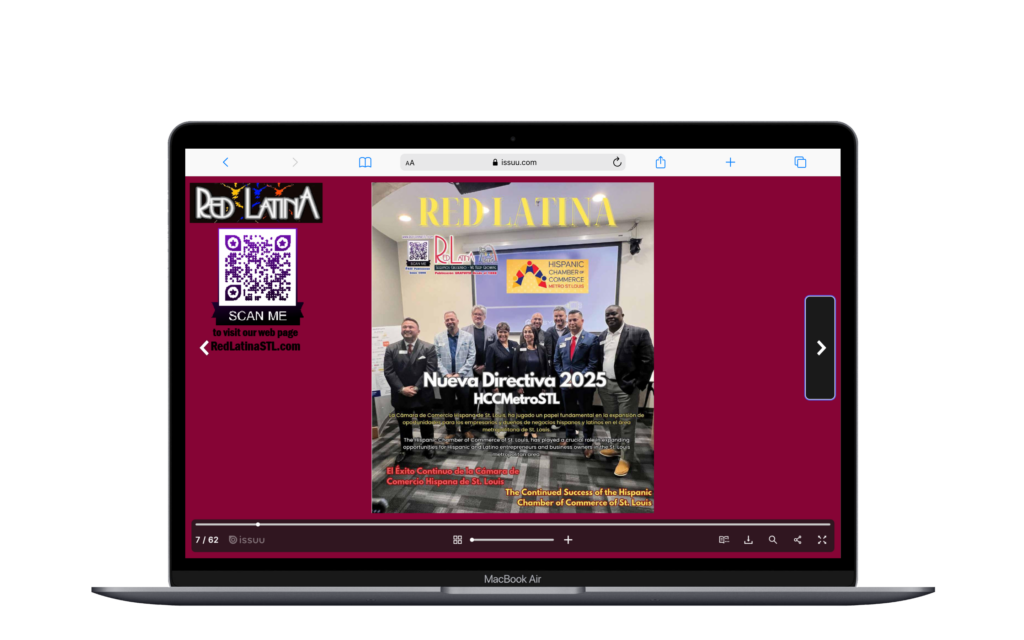The image size is (1024, 640).
Task: Tap the AA reader text-size button
Action: point(410,163)
